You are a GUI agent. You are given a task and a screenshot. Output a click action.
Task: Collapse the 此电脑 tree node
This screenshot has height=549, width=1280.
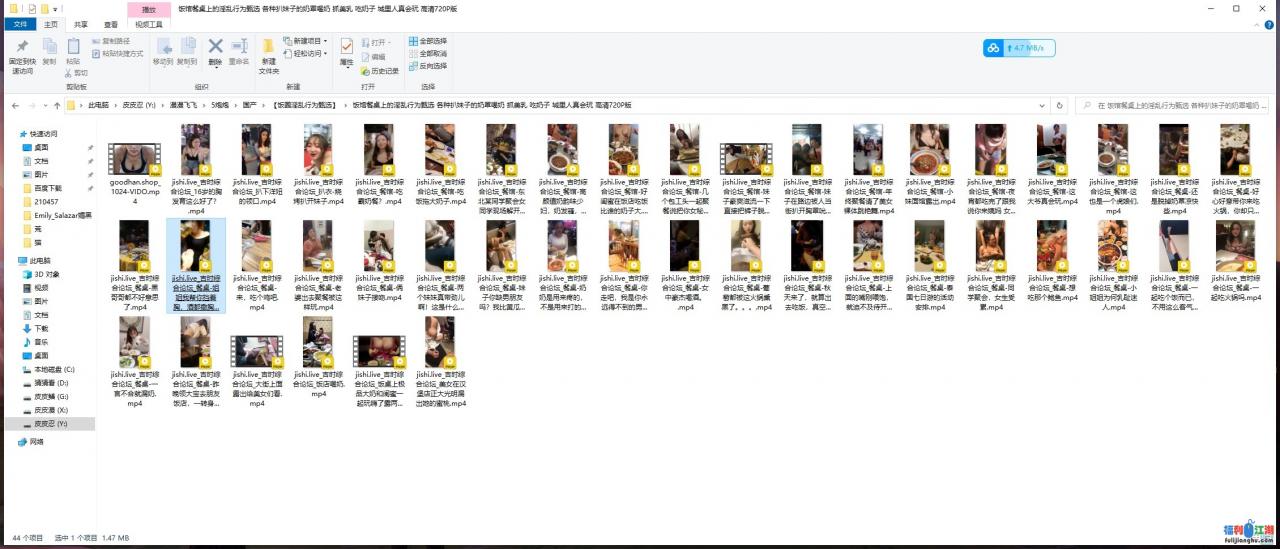[14, 261]
